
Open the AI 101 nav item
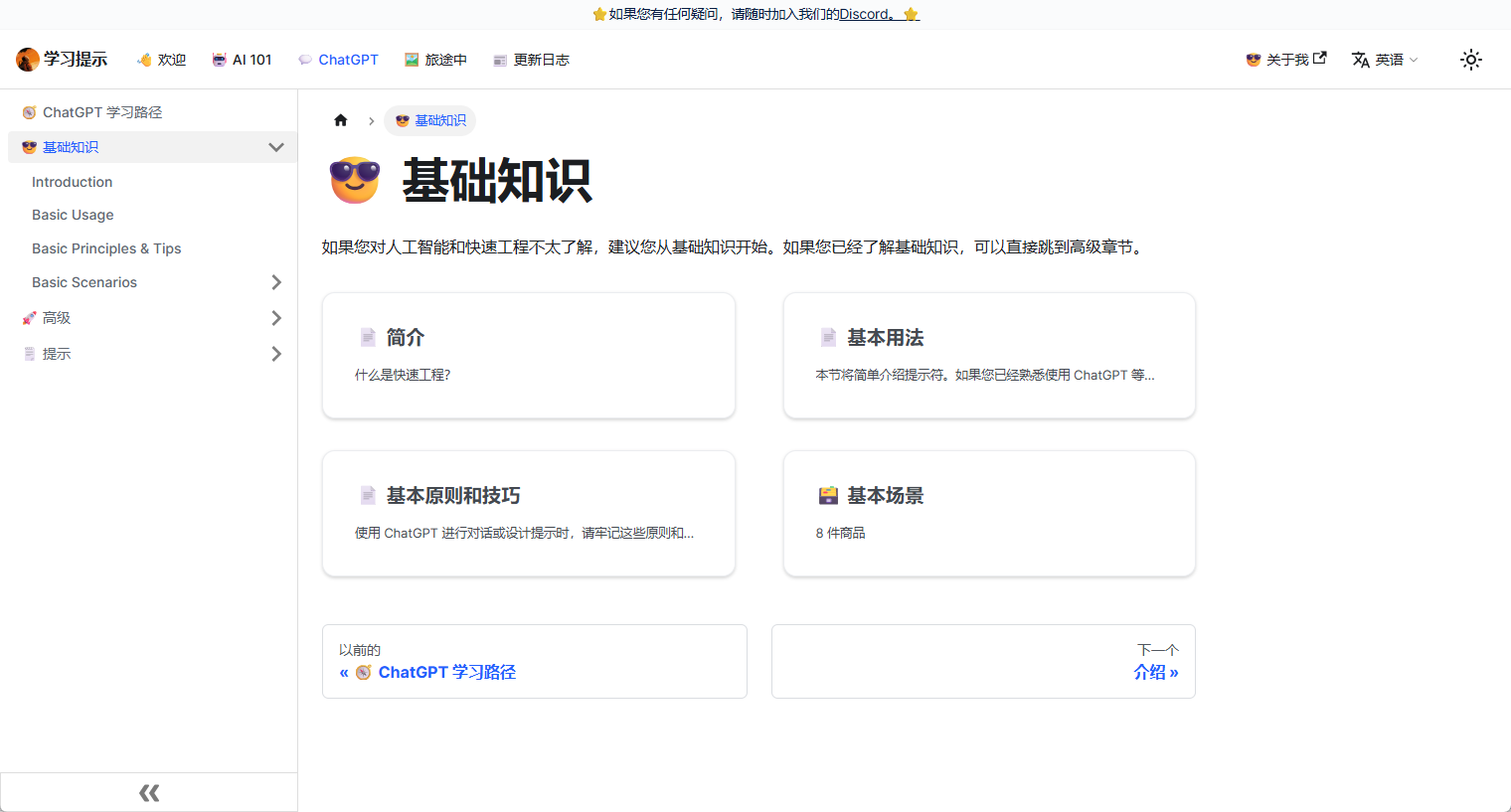[242, 60]
